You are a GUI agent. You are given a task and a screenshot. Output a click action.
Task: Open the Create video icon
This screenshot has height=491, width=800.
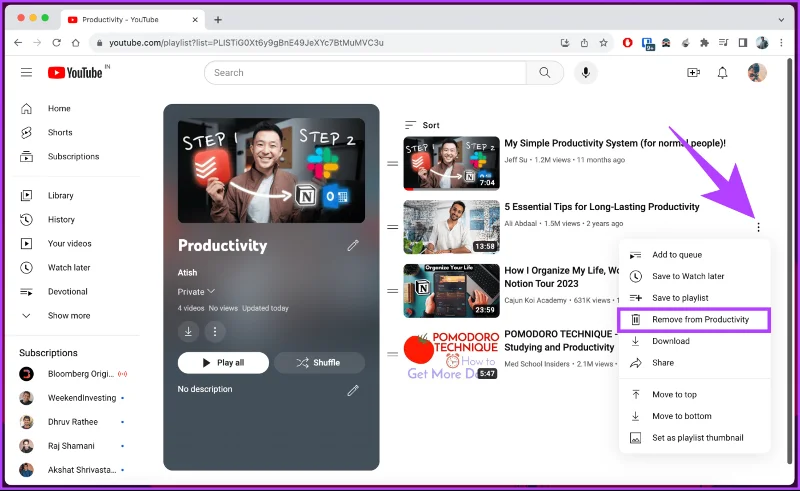(x=693, y=73)
